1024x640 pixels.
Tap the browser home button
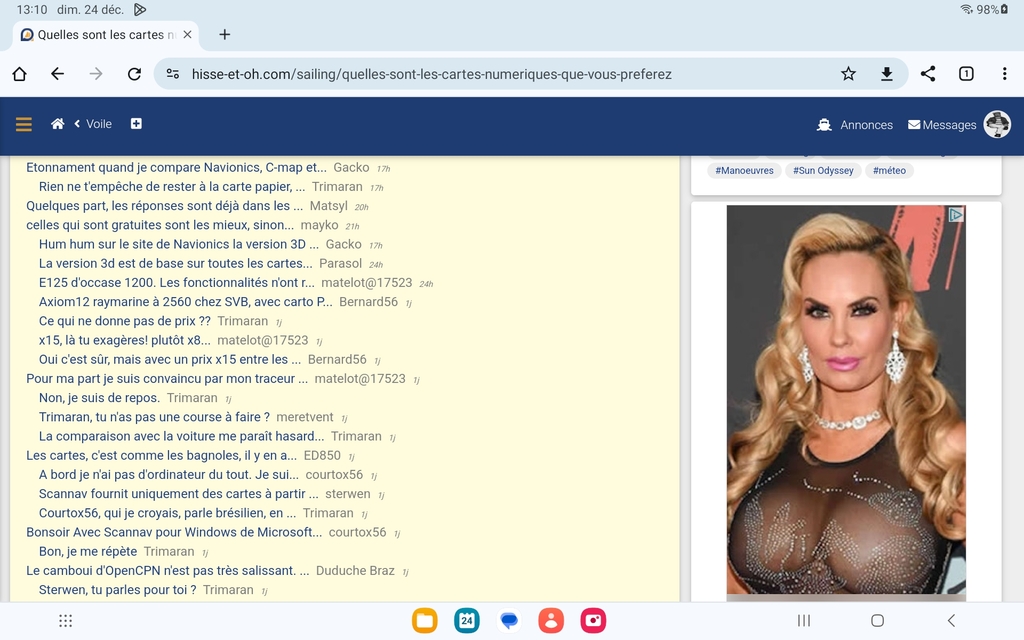tap(20, 74)
